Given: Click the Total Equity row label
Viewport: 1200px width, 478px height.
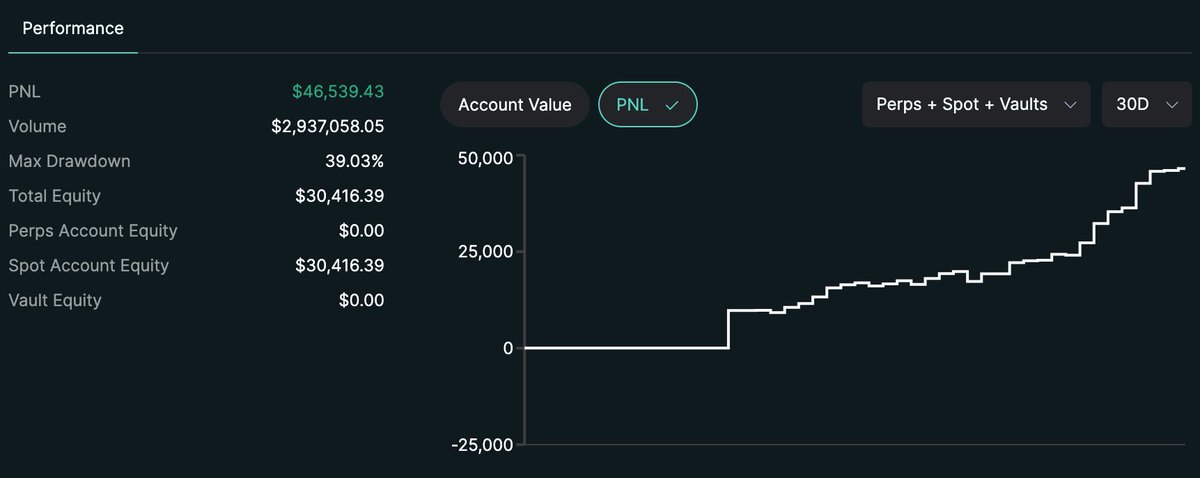Looking at the screenshot, I should [54, 196].
